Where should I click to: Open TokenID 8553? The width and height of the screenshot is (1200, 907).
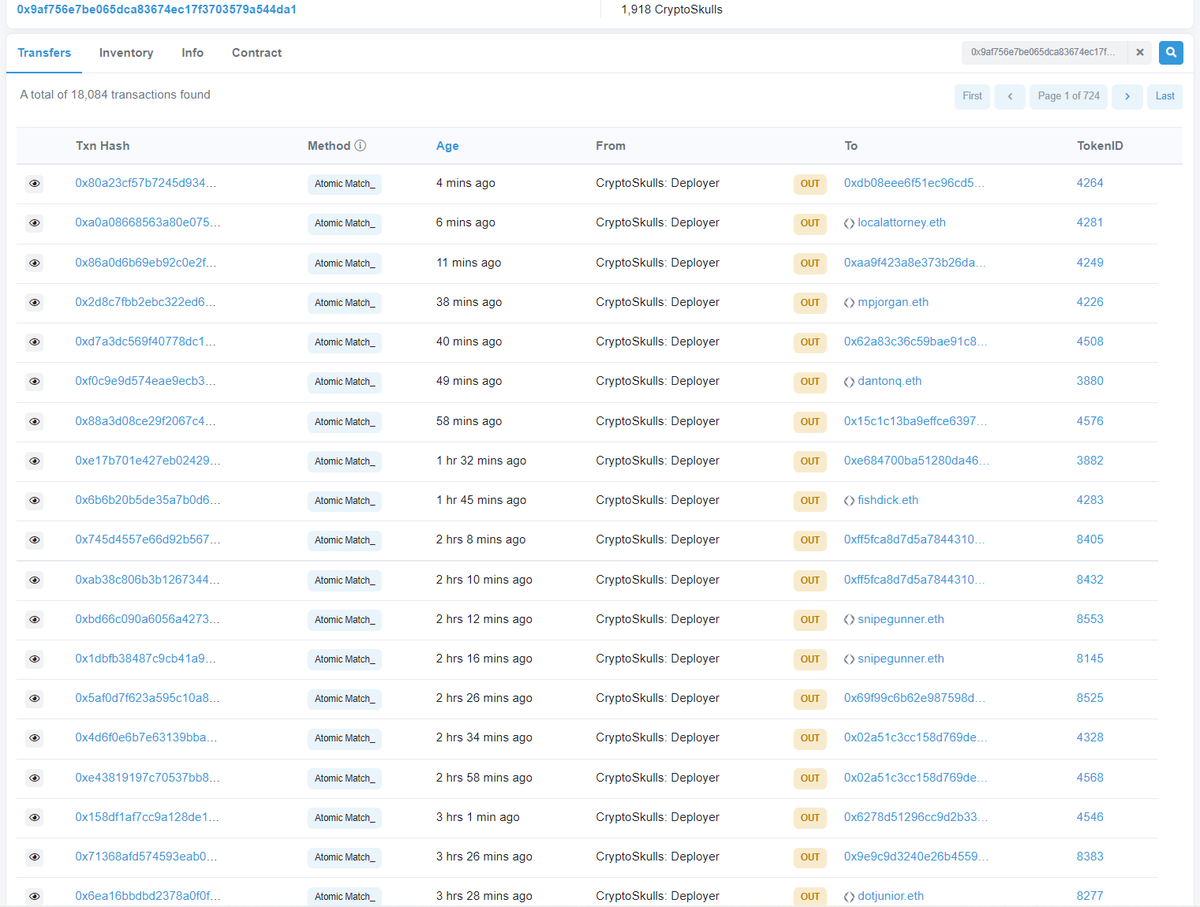(x=1090, y=619)
